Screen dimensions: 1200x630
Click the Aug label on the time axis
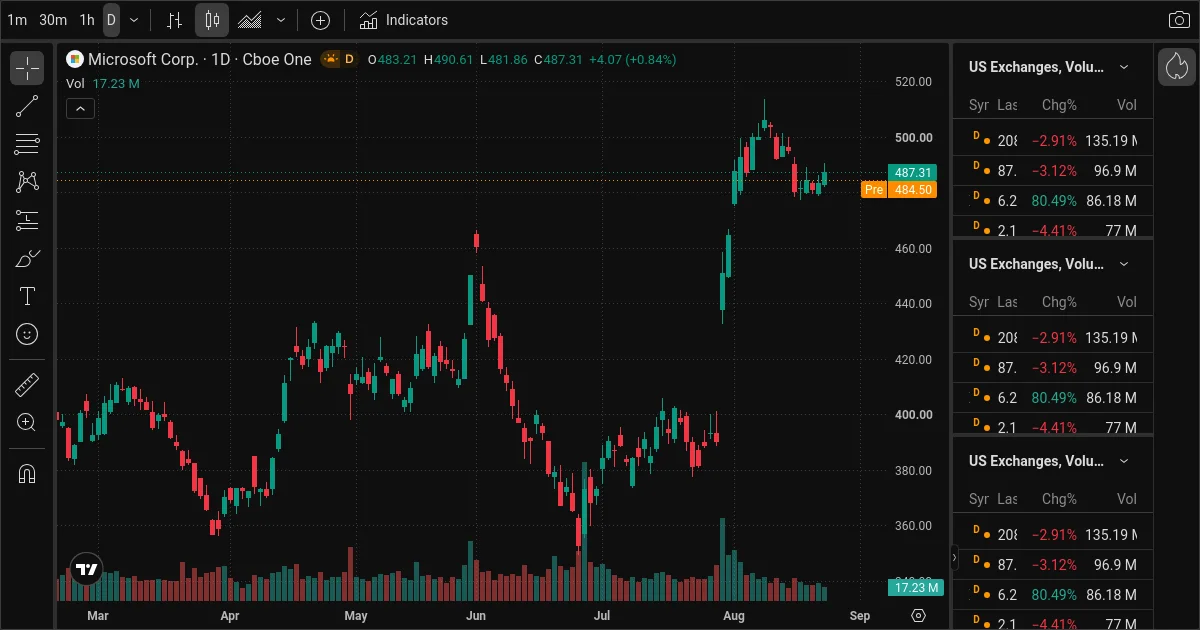click(x=734, y=616)
